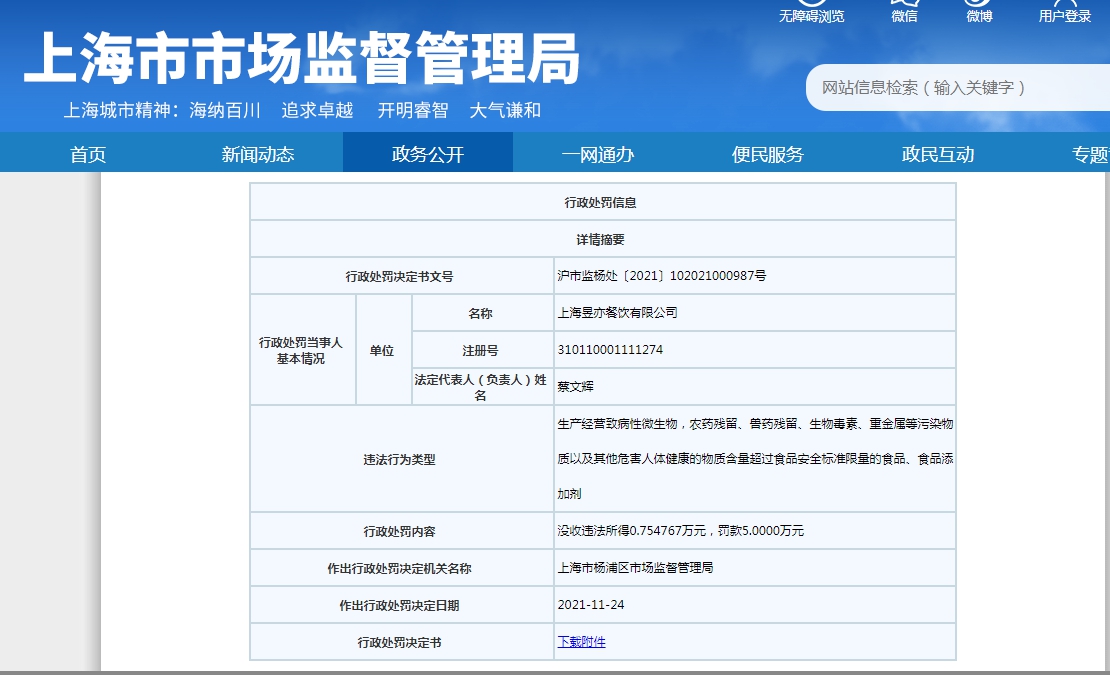Image resolution: width=1110 pixels, height=675 pixels.
Task: Click the decision date 2021-11-24
Action: [591, 605]
